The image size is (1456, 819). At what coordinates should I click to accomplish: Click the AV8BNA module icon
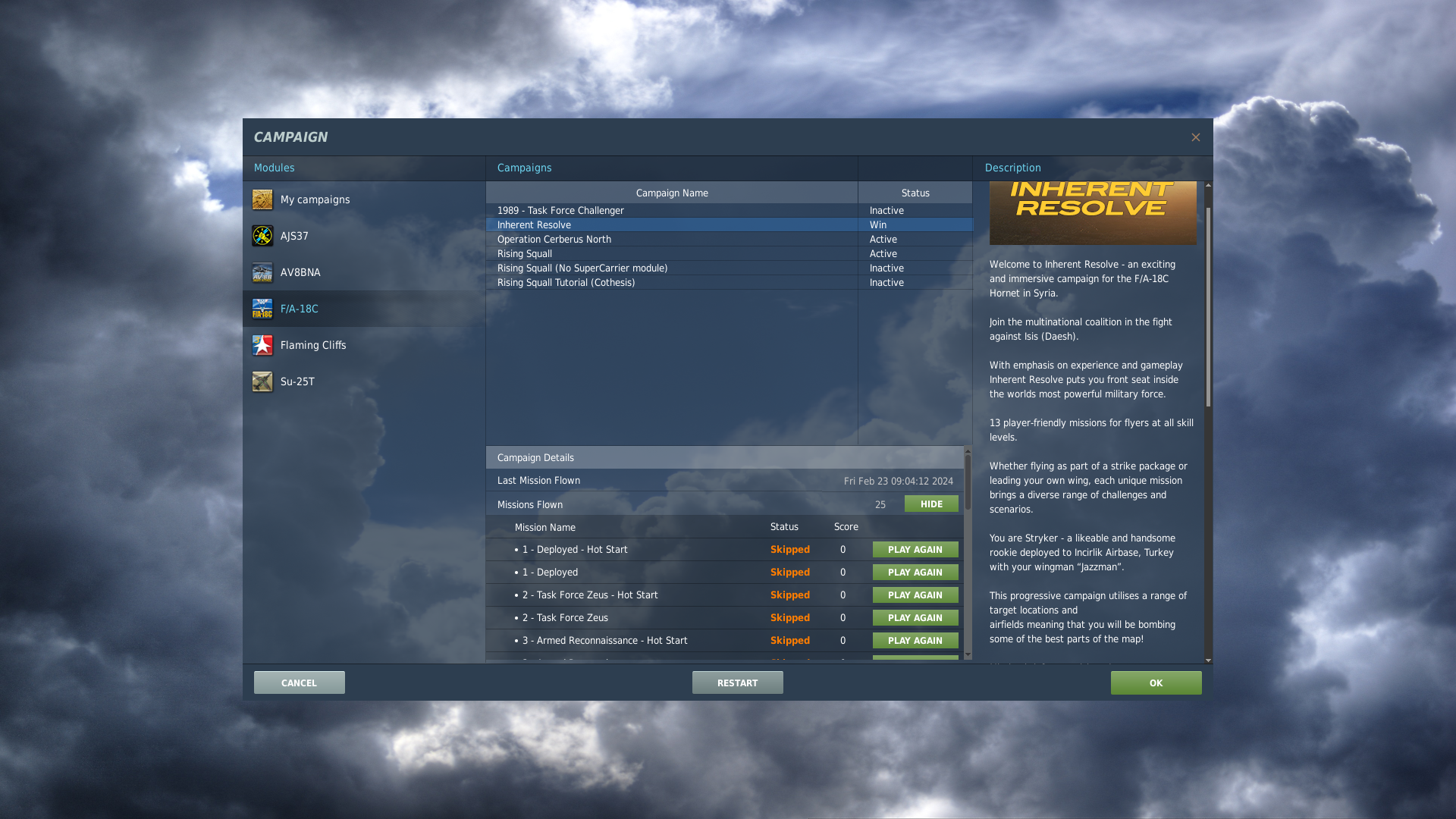(x=262, y=272)
